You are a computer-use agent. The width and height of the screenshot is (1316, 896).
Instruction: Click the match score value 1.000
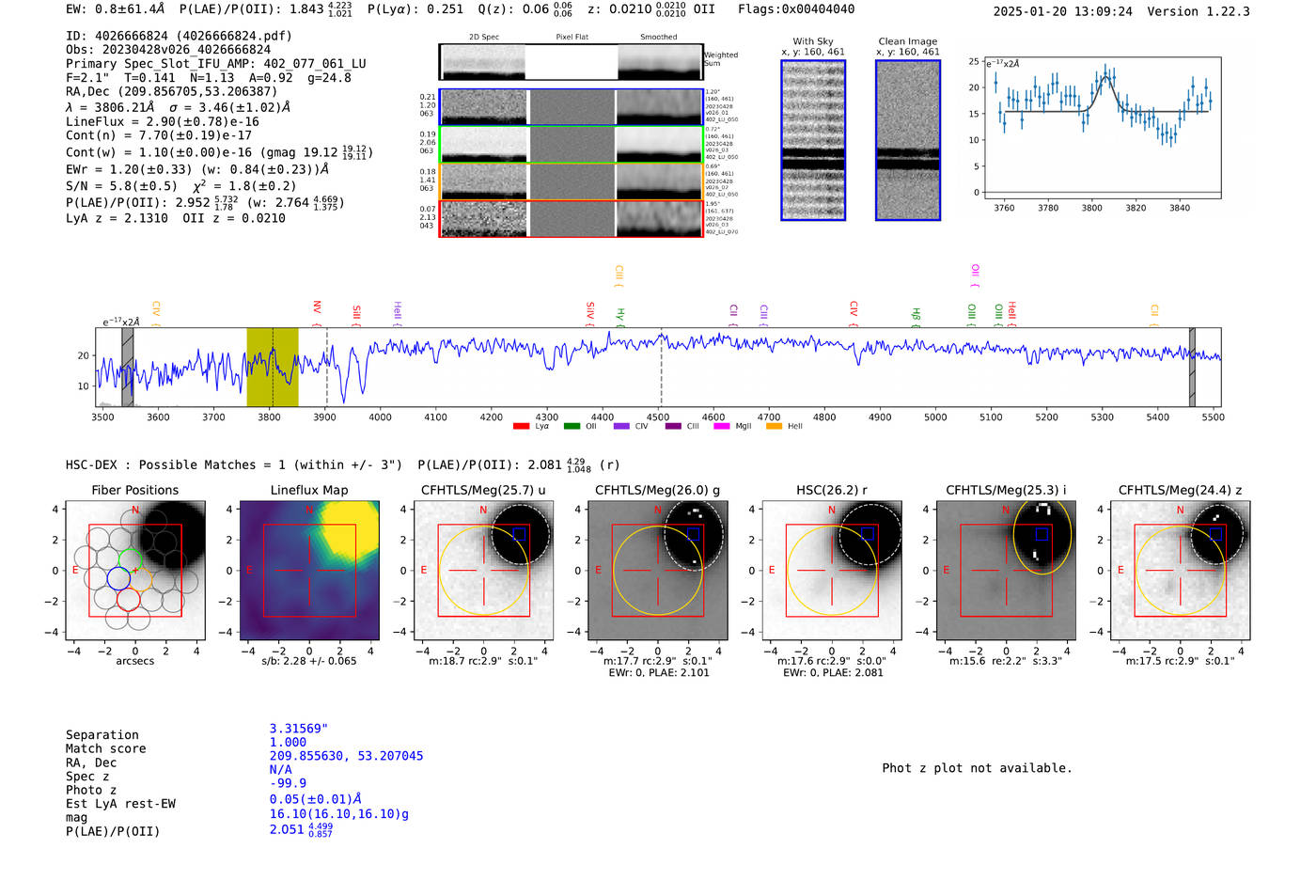[288, 743]
